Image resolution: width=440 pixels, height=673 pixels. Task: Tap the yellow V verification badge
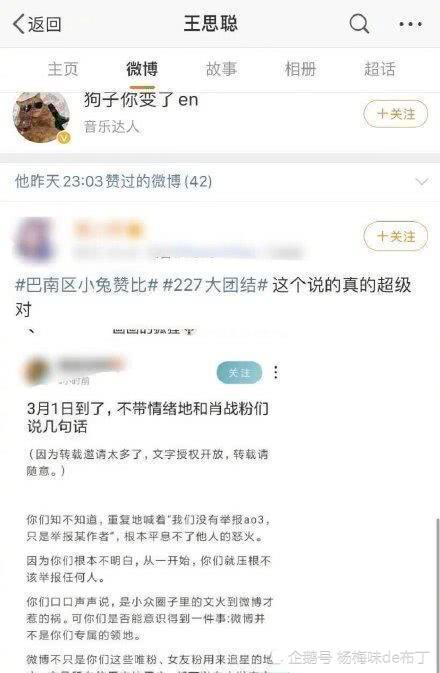[64, 138]
